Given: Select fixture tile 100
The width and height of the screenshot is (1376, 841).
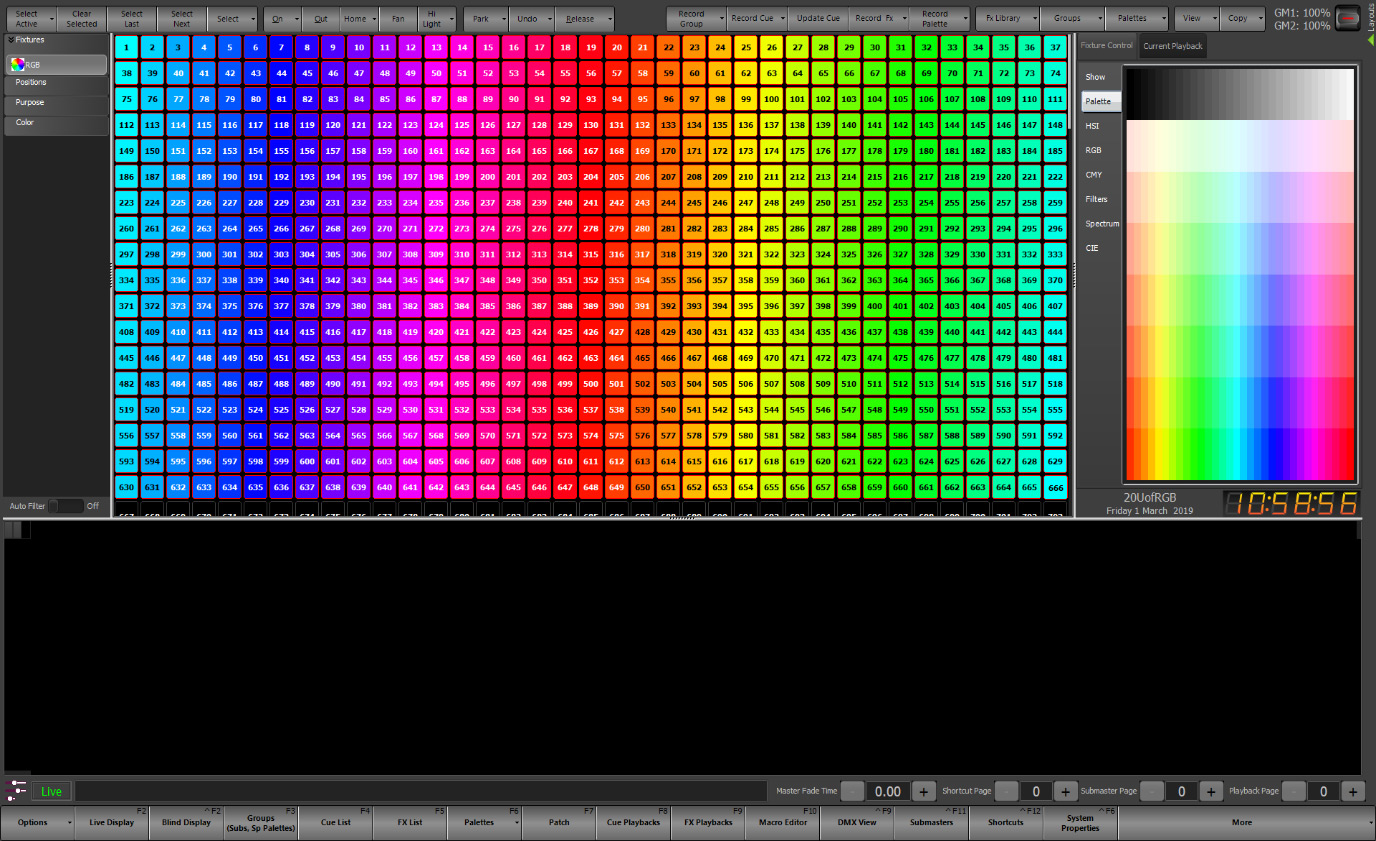Looking at the screenshot, I should click(771, 99).
